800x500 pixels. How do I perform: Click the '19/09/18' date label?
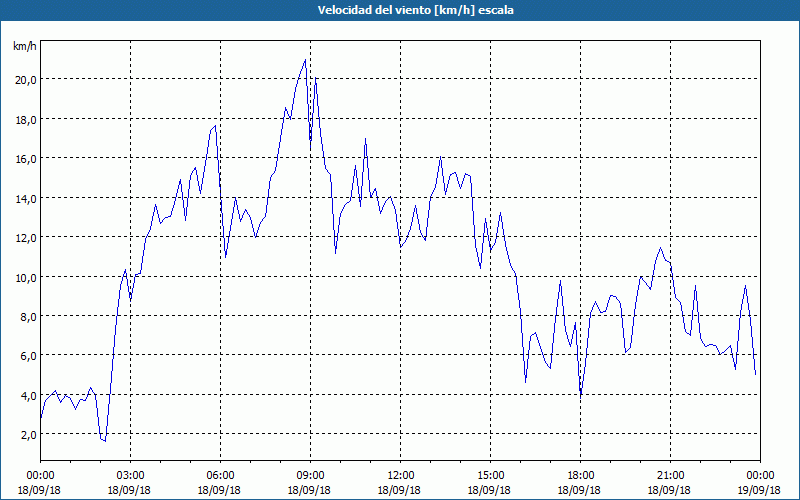pyautogui.click(x=759, y=490)
